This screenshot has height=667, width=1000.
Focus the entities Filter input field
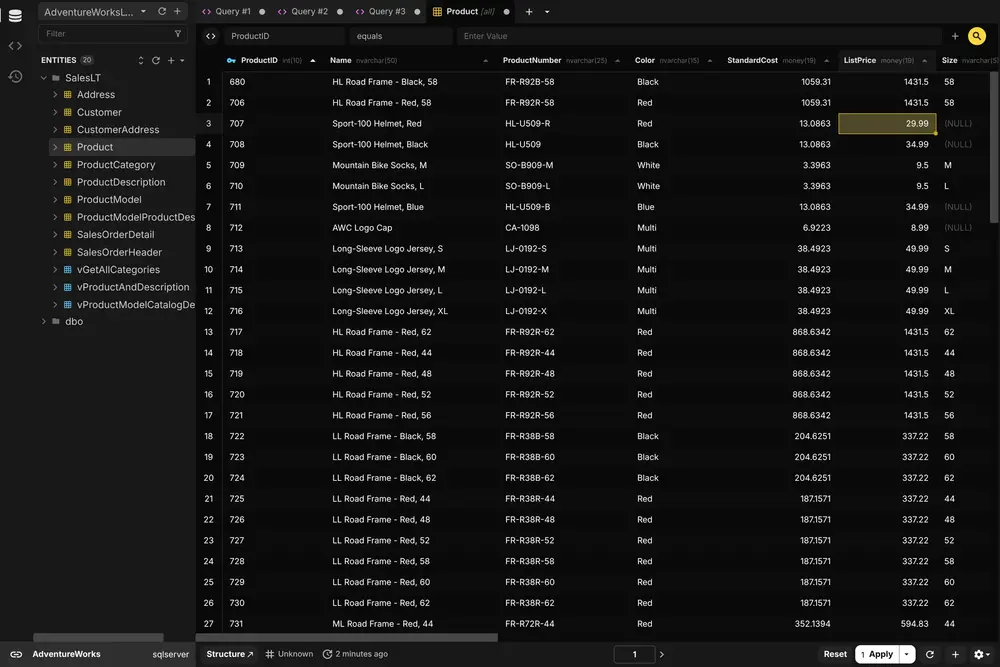(x=105, y=34)
